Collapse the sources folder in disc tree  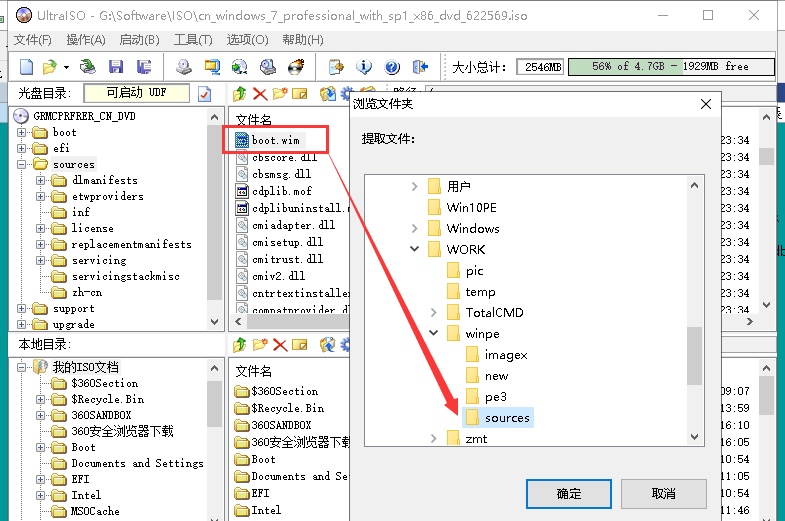tap(21, 165)
